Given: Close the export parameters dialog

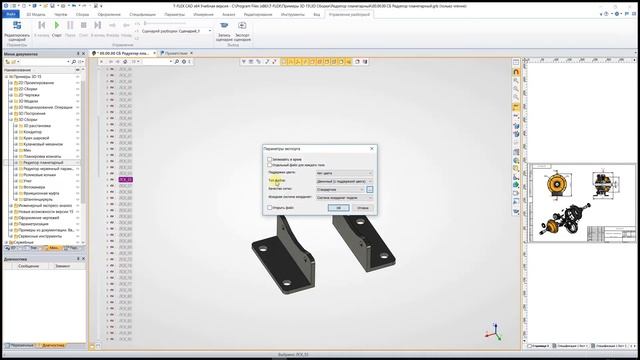Looking at the screenshot, I should [x=372, y=149].
